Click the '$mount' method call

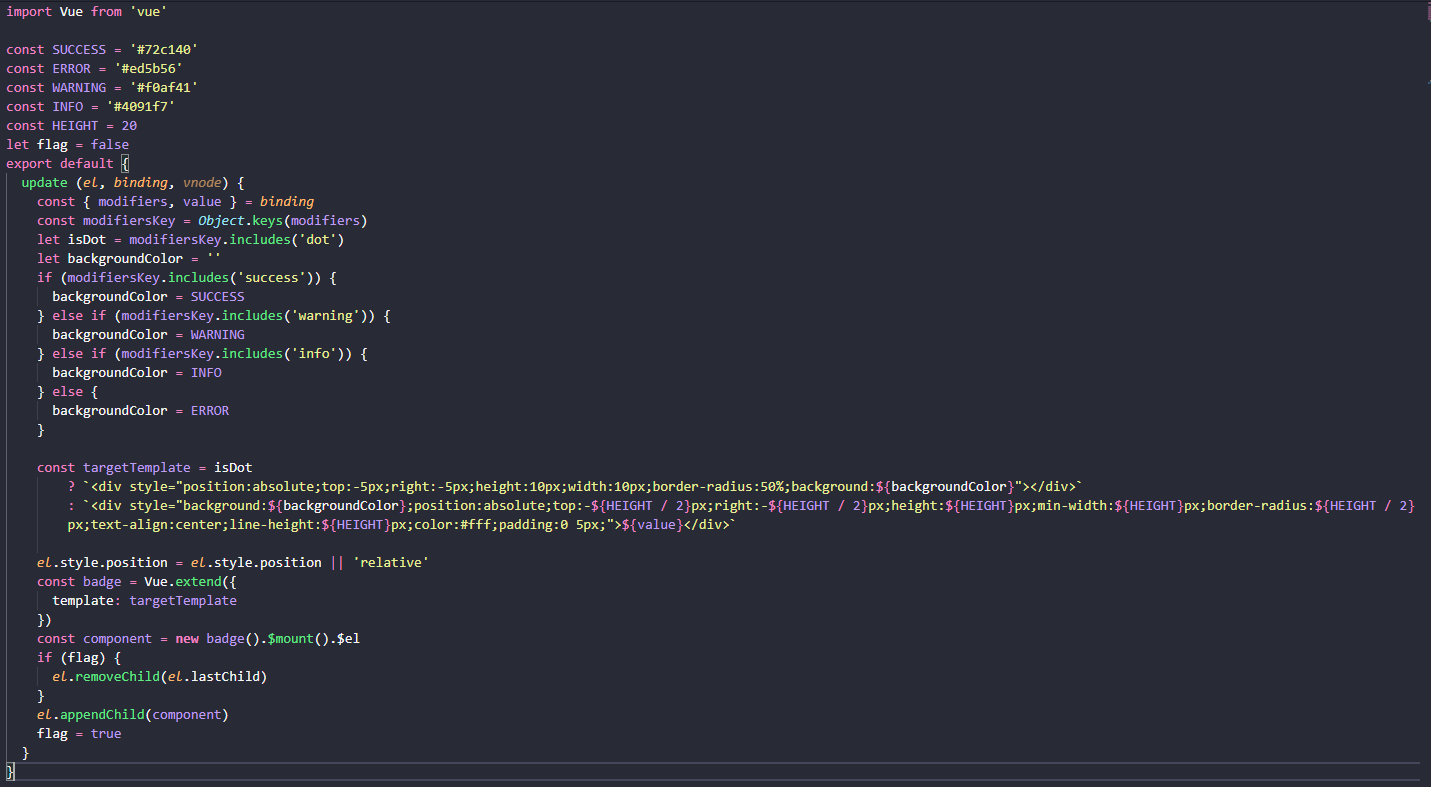pos(290,638)
